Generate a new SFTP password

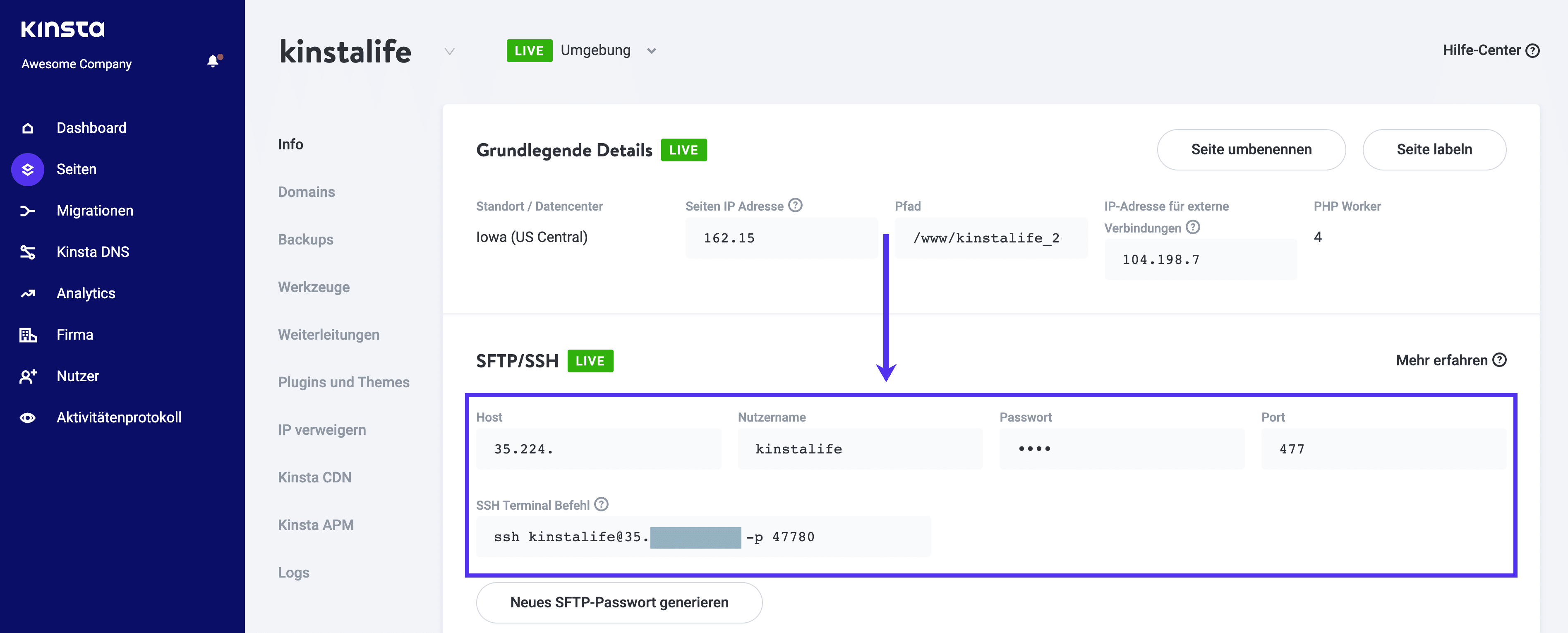619,602
